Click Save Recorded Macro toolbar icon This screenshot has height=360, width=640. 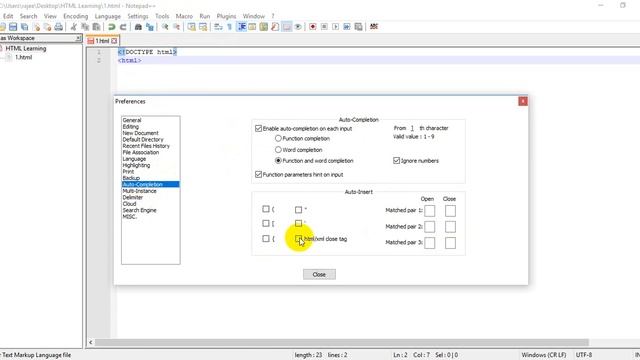(358, 27)
